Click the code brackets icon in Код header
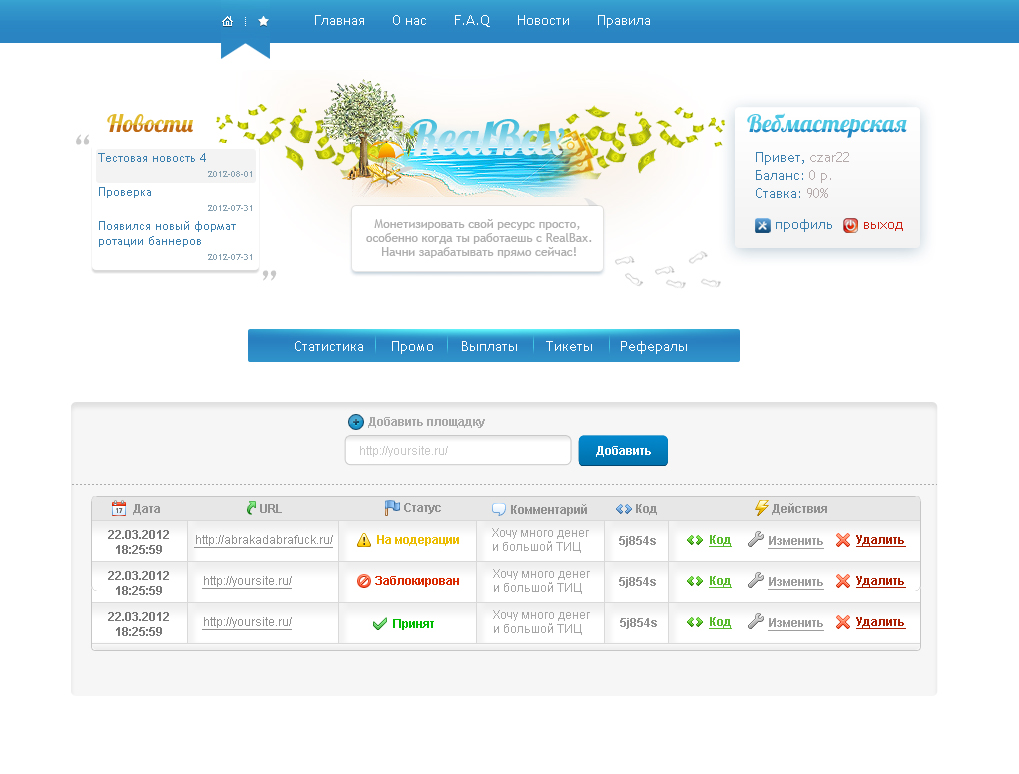 point(623,509)
